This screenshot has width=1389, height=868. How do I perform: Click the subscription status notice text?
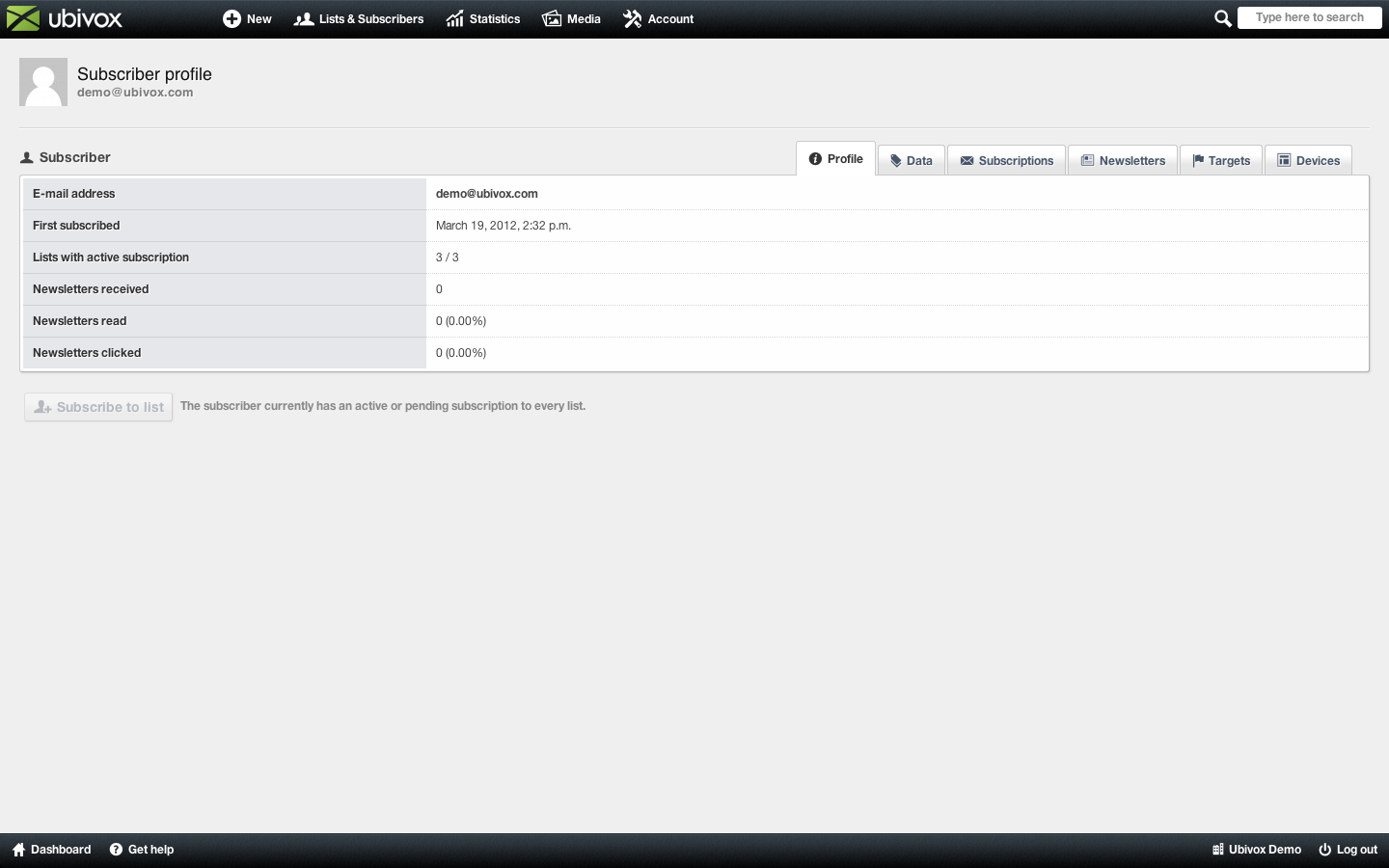coord(383,406)
